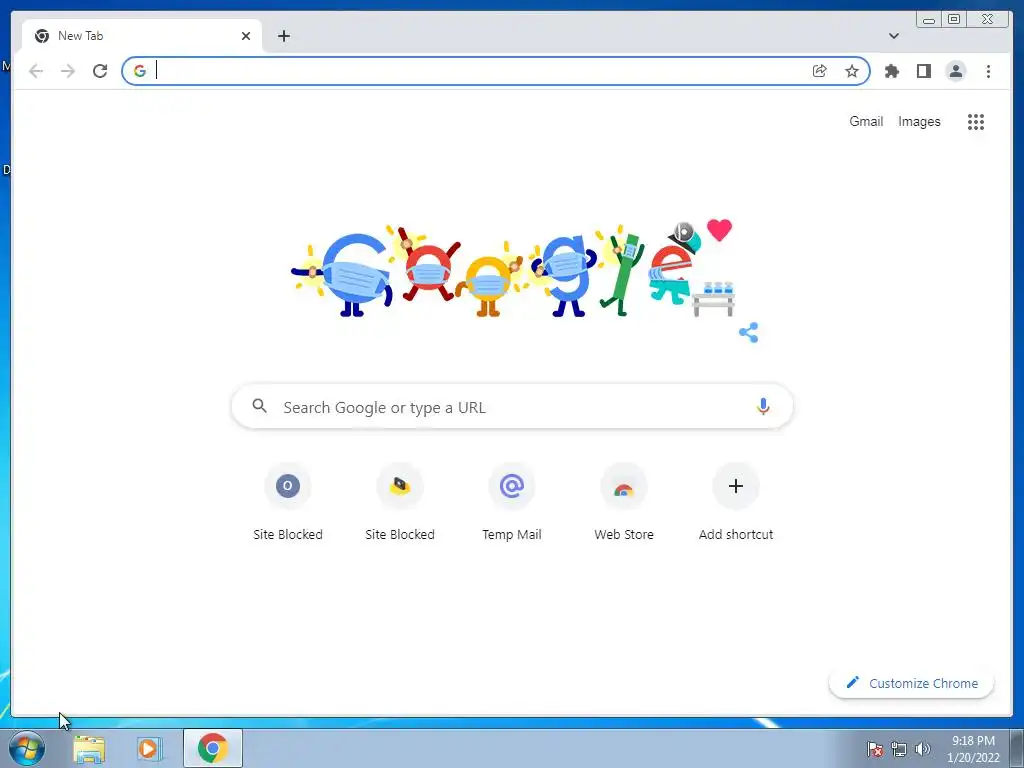Start voice search with the microphone
This screenshot has height=768, width=1024.
tap(763, 406)
